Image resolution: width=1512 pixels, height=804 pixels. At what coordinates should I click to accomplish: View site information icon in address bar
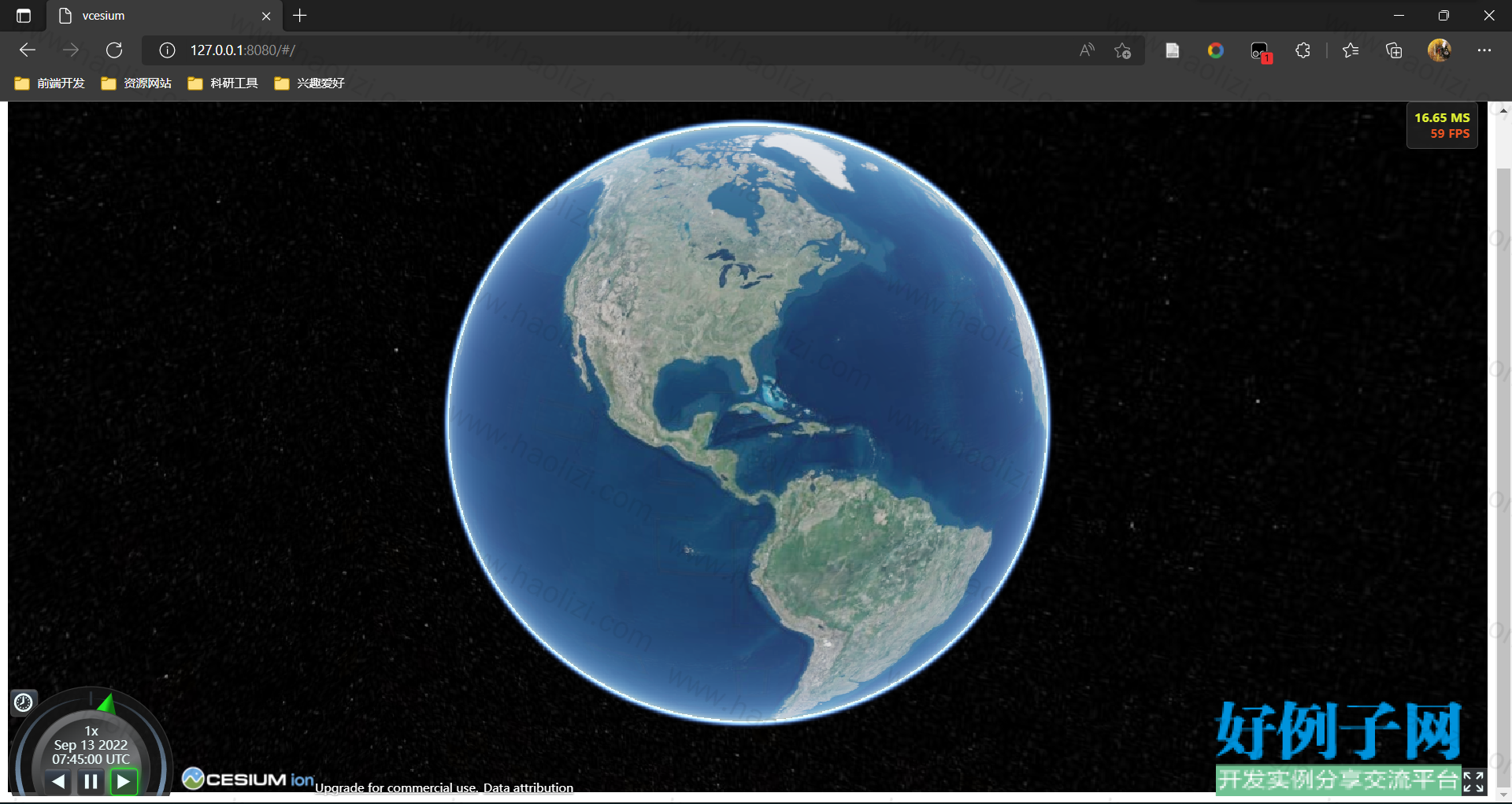167,50
